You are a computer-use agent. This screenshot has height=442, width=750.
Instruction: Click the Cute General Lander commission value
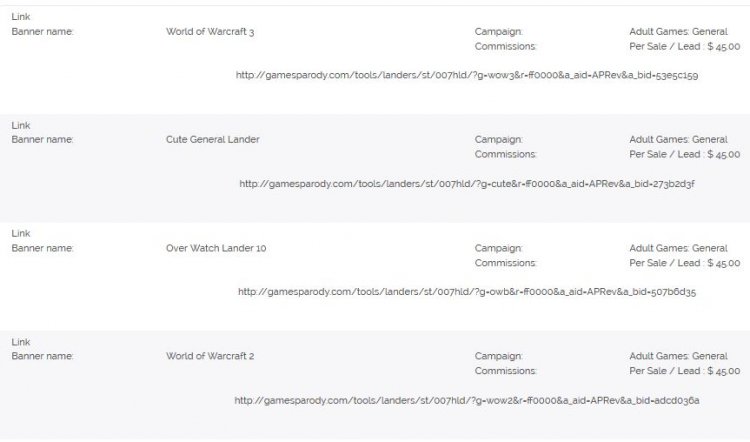pos(684,155)
